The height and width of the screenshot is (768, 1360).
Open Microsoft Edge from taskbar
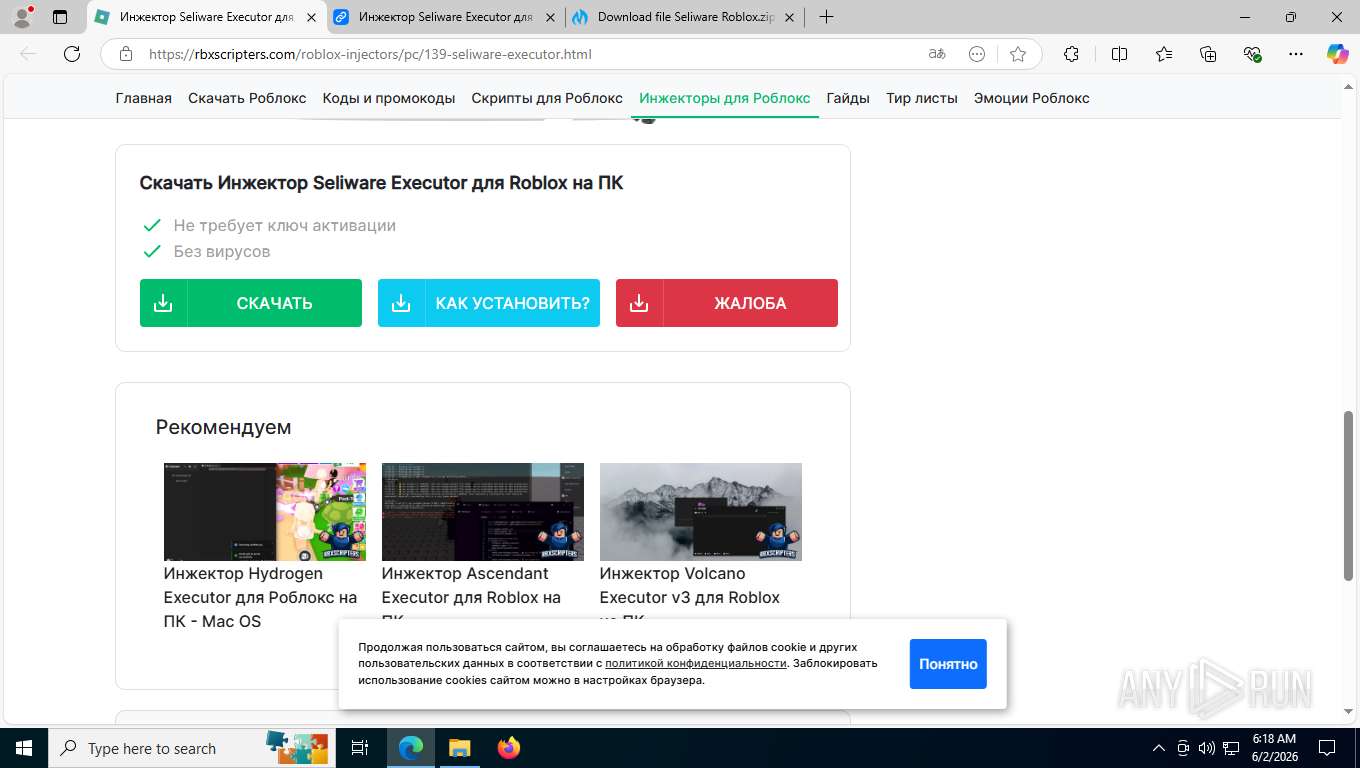pos(411,748)
